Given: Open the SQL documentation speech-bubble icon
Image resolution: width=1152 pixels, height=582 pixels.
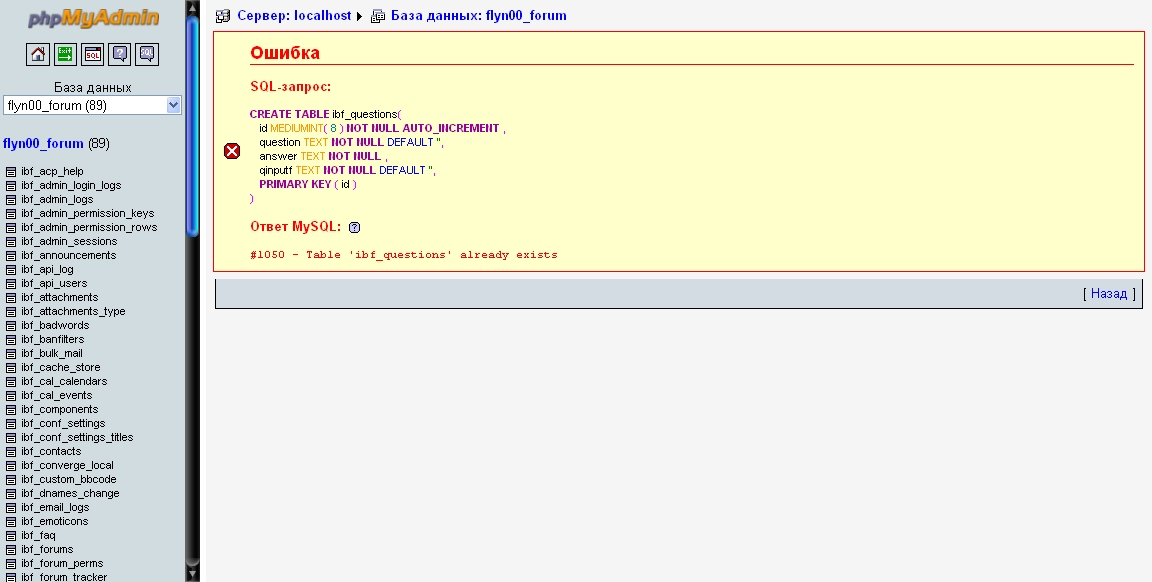Looking at the screenshot, I should click(x=147, y=54).
